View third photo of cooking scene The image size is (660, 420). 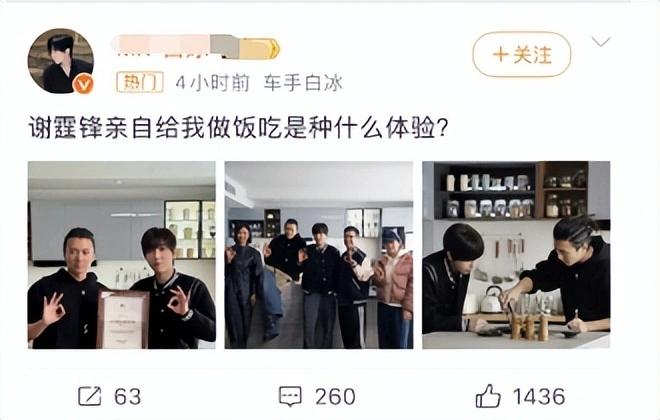coord(516,255)
